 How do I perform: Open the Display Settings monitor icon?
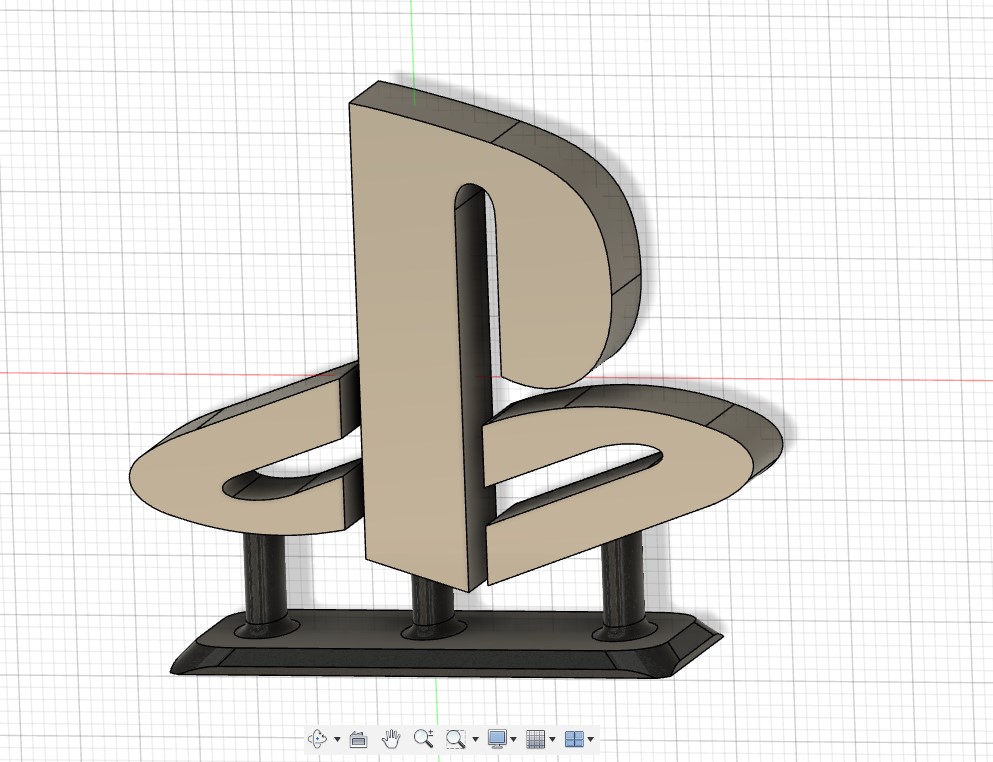pos(497,739)
